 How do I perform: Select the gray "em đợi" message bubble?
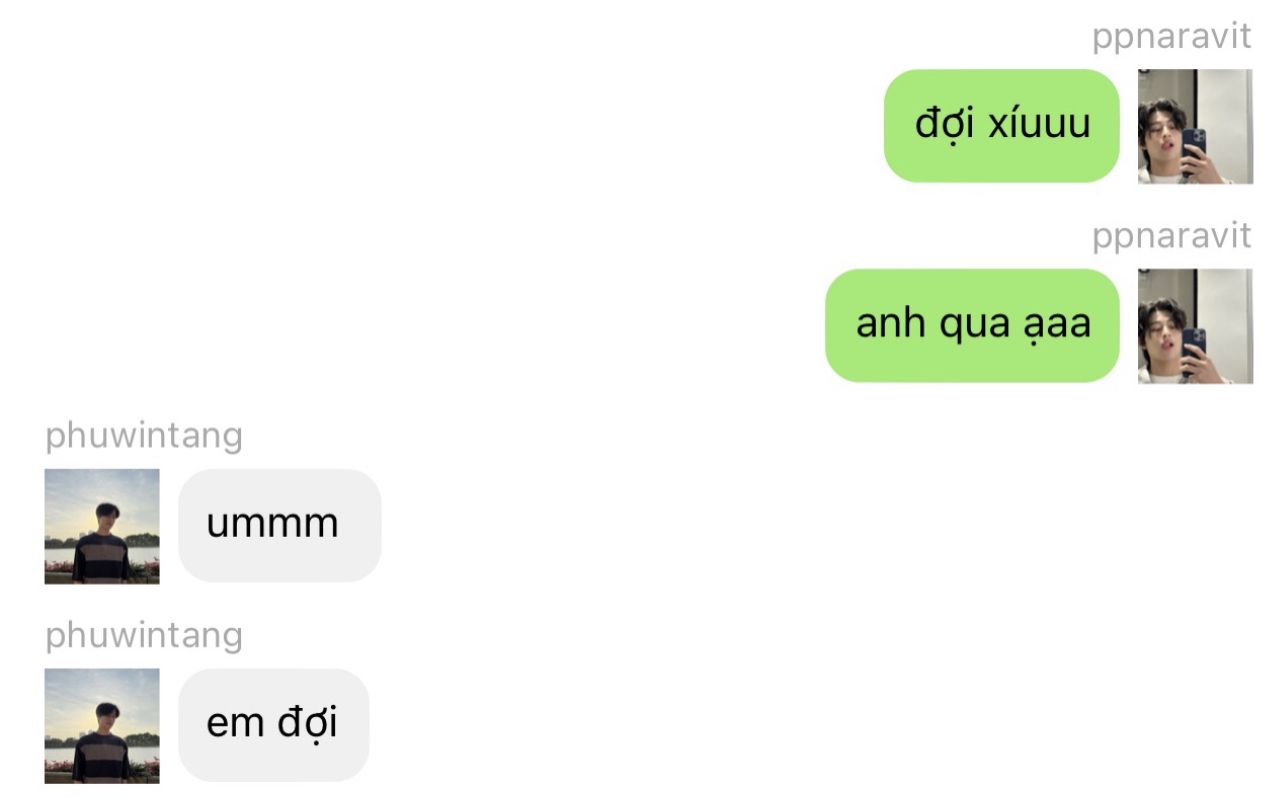click(x=274, y=725)
